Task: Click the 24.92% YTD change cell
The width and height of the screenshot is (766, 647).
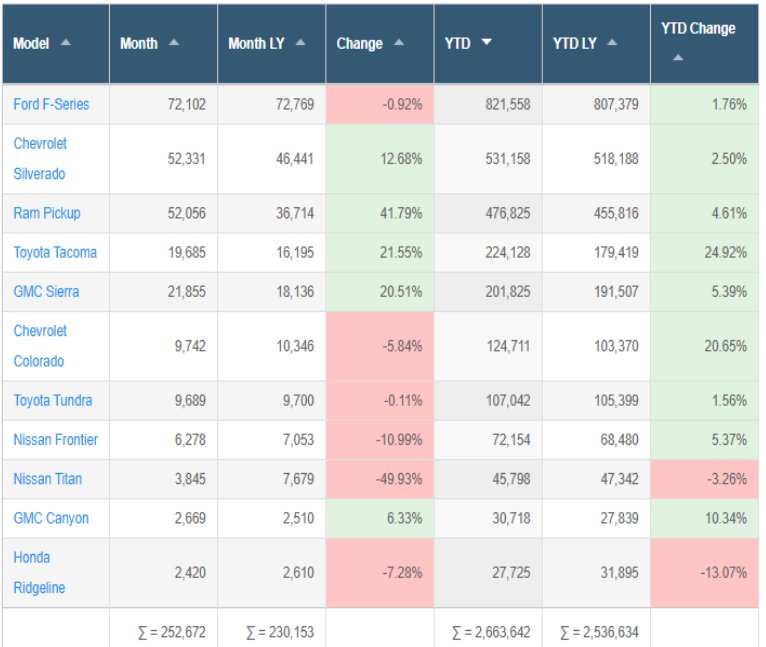Action: pos(704,253)
